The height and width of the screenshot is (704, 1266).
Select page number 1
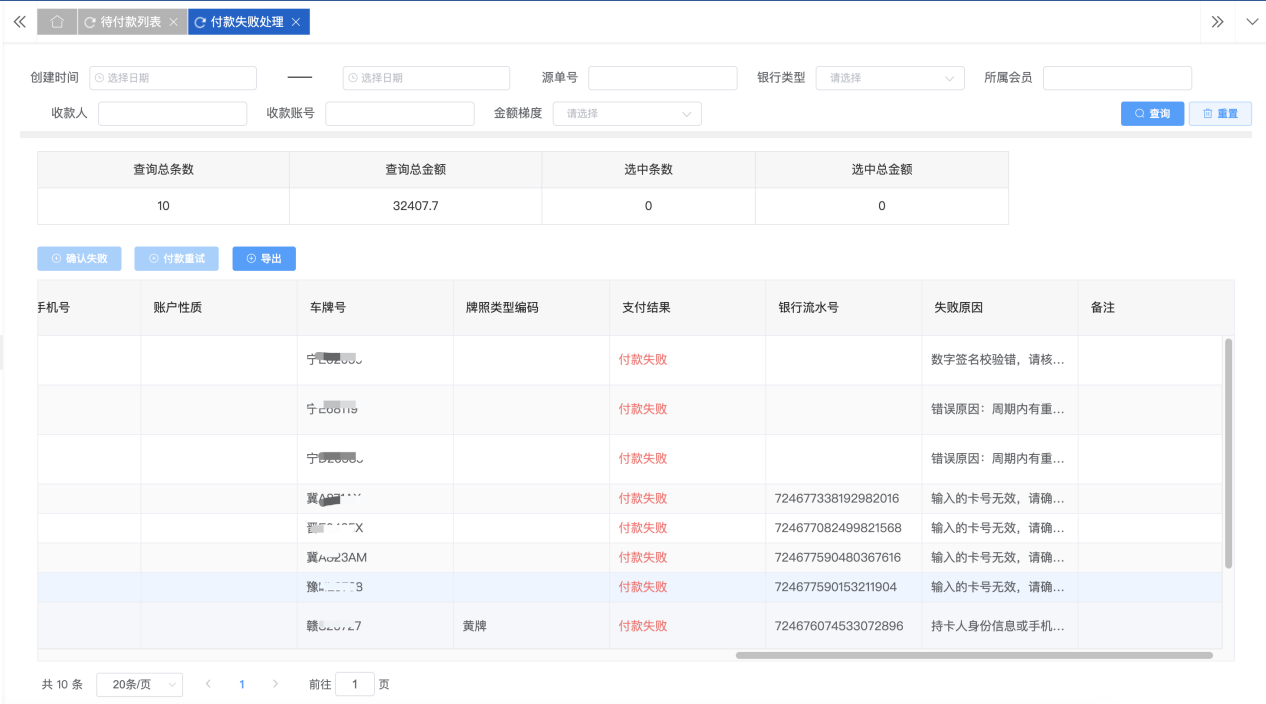pos(241,685)
